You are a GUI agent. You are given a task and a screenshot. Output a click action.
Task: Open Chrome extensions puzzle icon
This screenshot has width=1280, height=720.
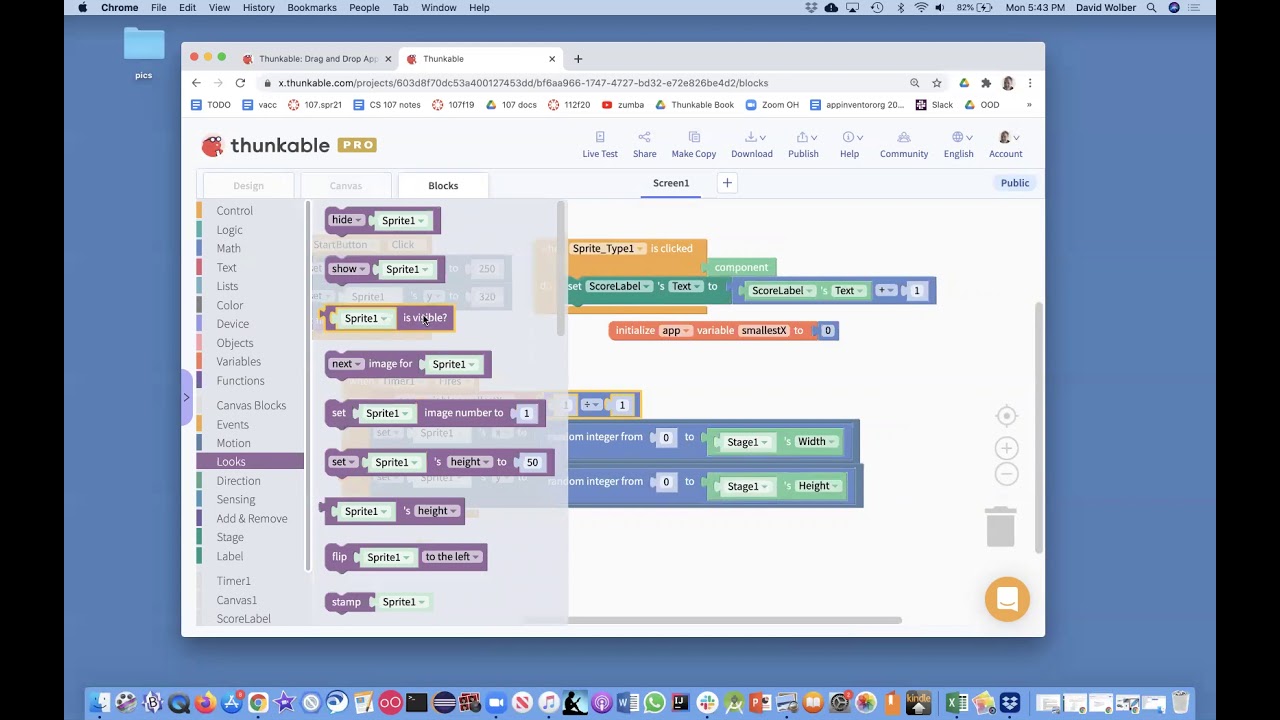pyautogui.click(x=986, y=83)
